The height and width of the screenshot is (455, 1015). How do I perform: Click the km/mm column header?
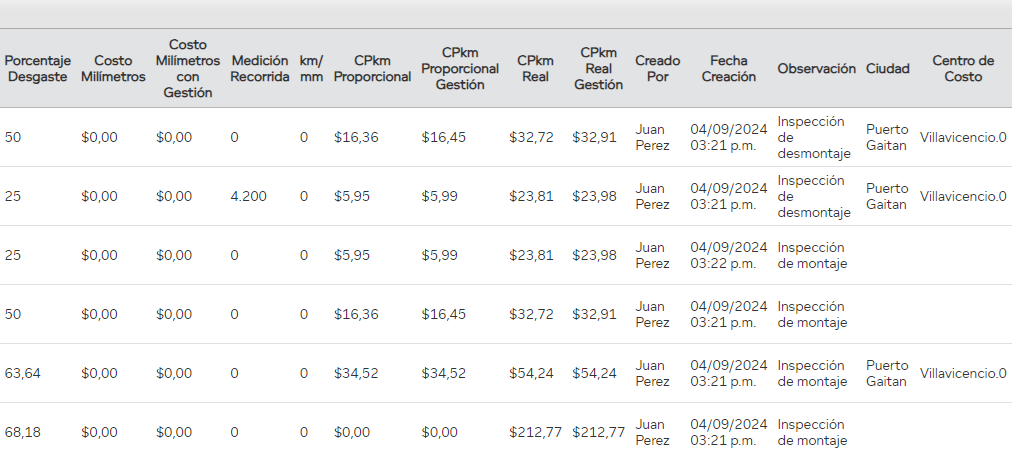click(311, 69)
